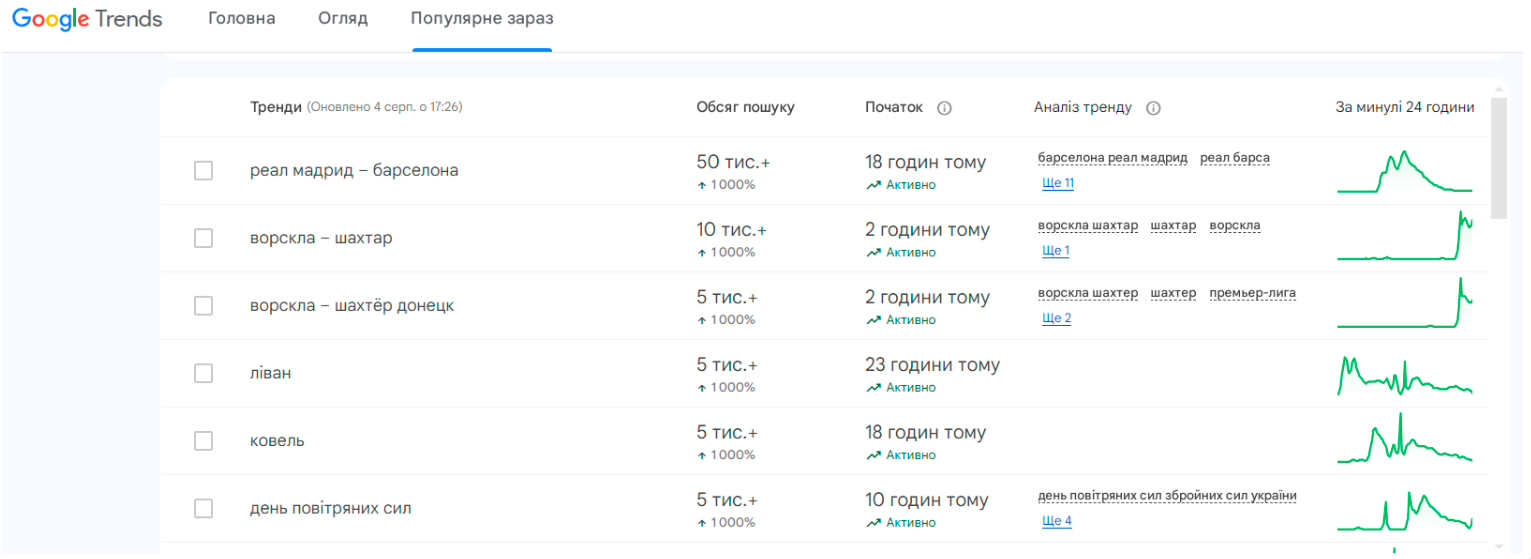This screenshot has height=559, width=1531.
Task: Click Активно trend arrow in день повітряних сил row
Action: [874, 523]
